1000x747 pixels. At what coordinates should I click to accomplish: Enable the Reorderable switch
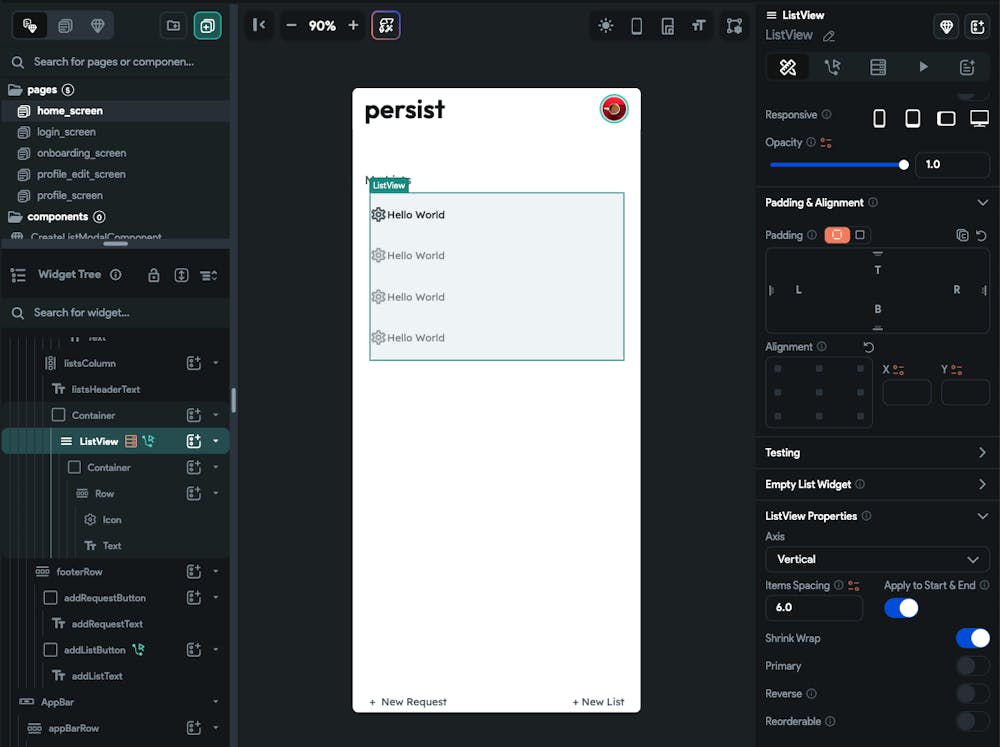coord(973,721)
